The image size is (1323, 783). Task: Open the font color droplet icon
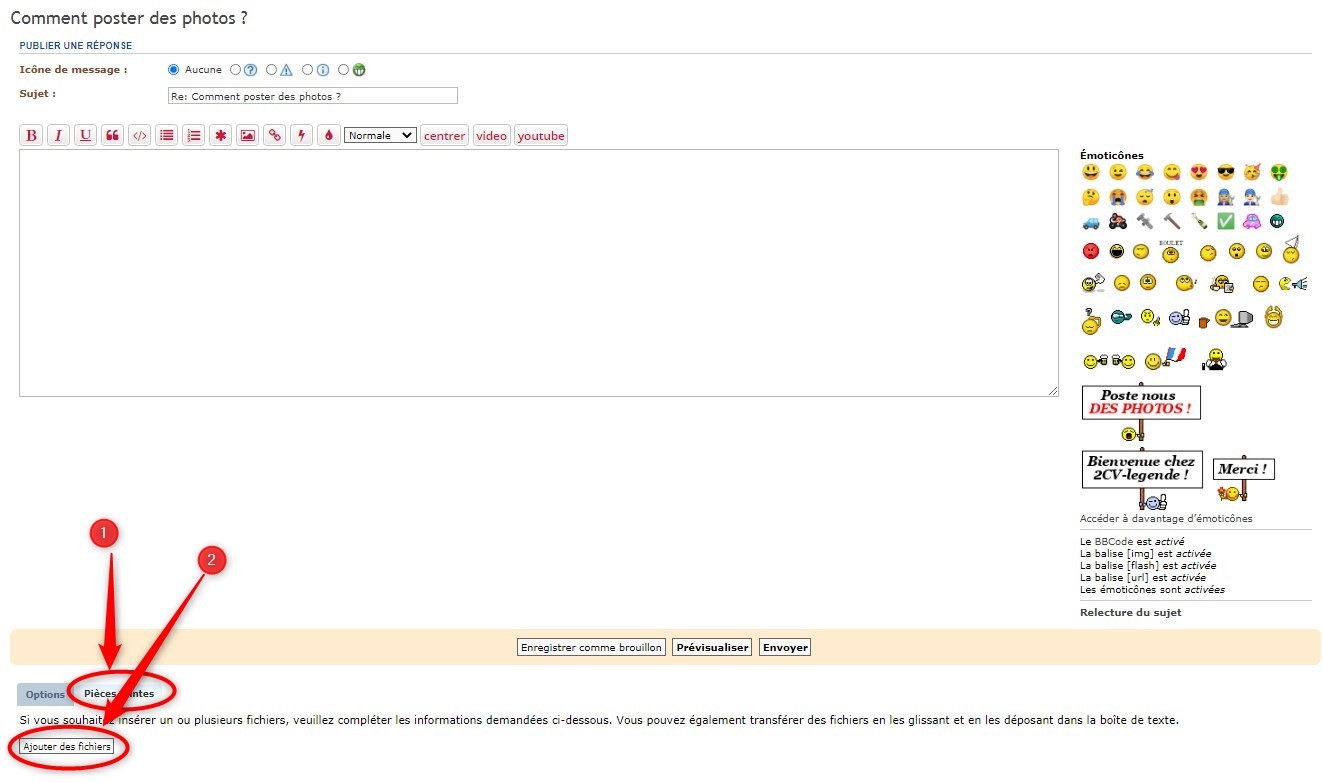tap(328, 136)
